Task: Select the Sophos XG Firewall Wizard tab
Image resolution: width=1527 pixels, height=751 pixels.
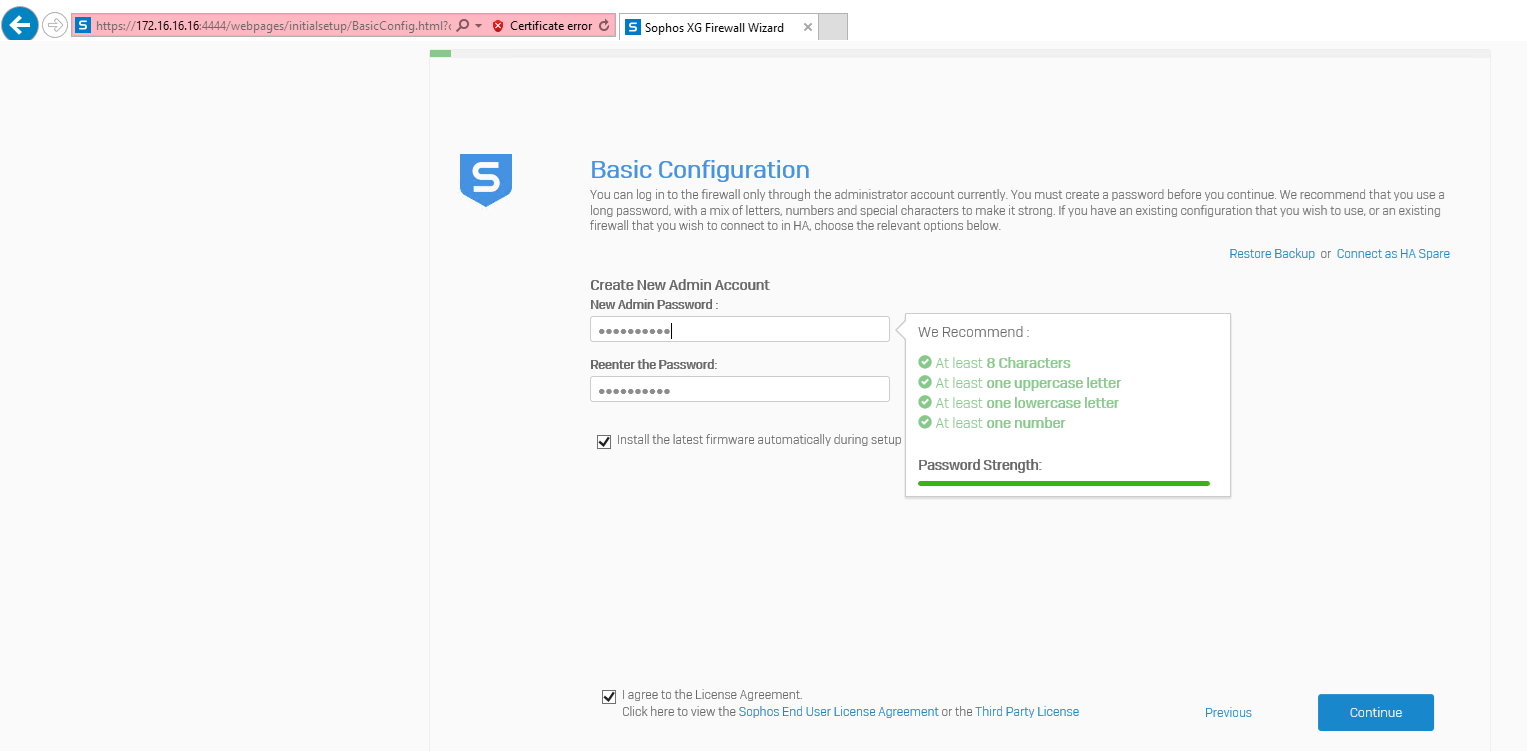Action: [718, 27]
